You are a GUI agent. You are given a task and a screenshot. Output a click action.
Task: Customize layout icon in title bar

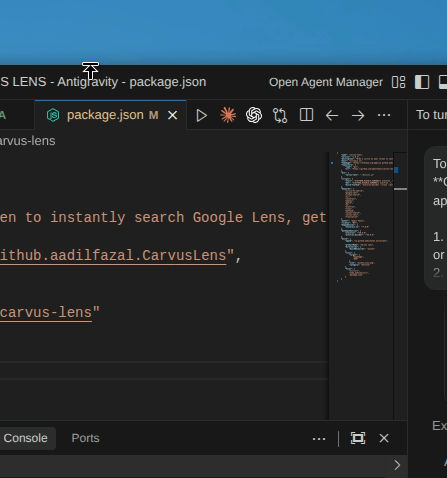(x=398, y=82)
